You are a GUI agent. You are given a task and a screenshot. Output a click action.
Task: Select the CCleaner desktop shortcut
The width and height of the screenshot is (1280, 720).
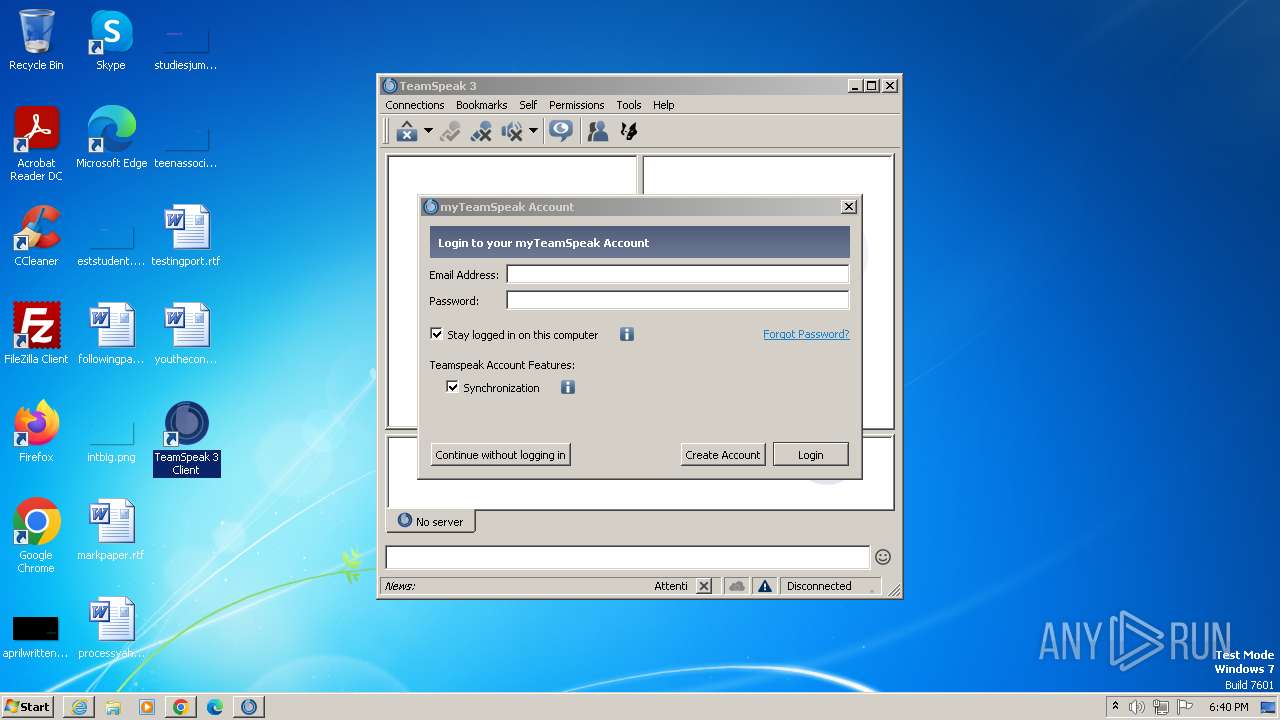click(x=36, y=236)
